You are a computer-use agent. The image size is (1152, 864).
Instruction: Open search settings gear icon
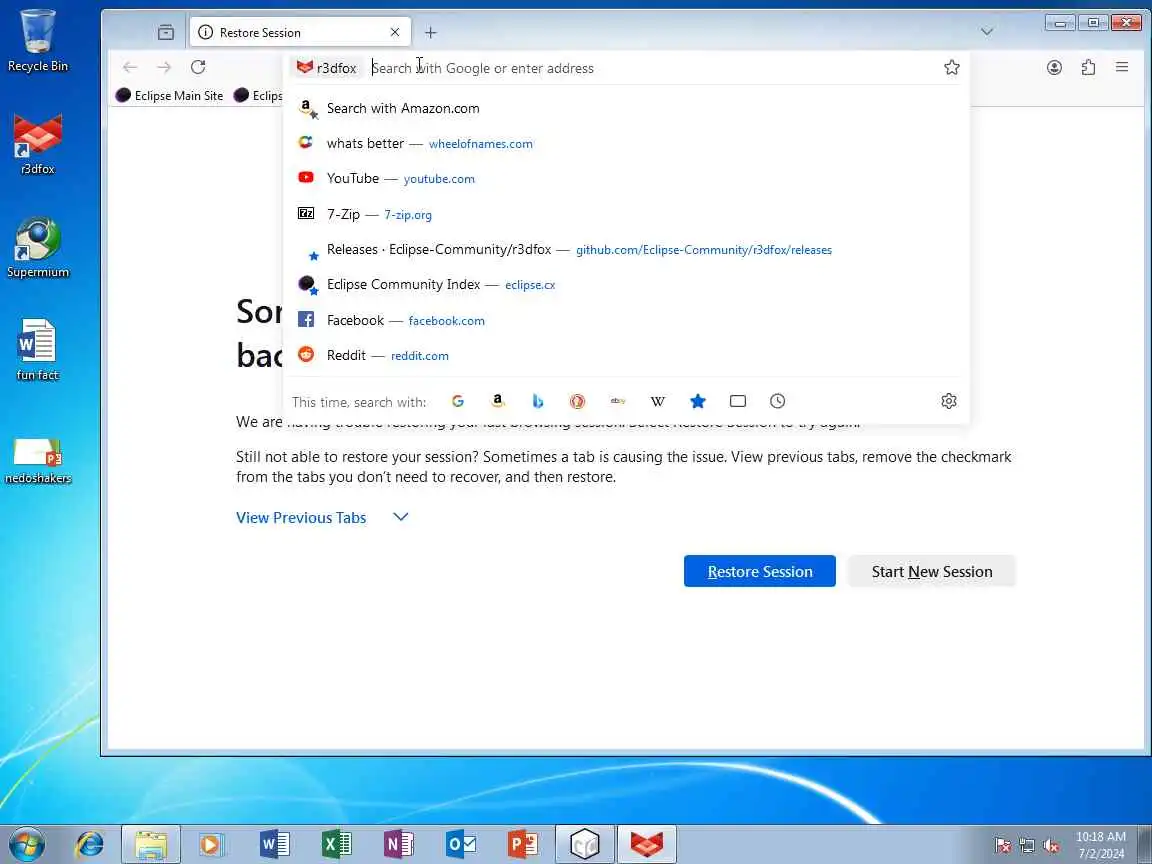[948, 401]
